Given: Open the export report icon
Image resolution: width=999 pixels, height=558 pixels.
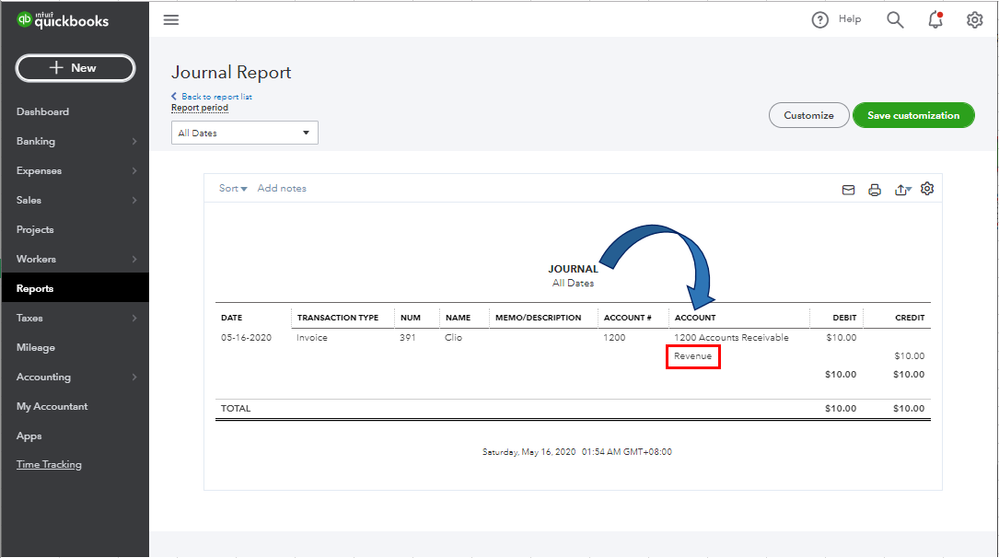Looking at the screenshot, I should [x=902, y=189].
